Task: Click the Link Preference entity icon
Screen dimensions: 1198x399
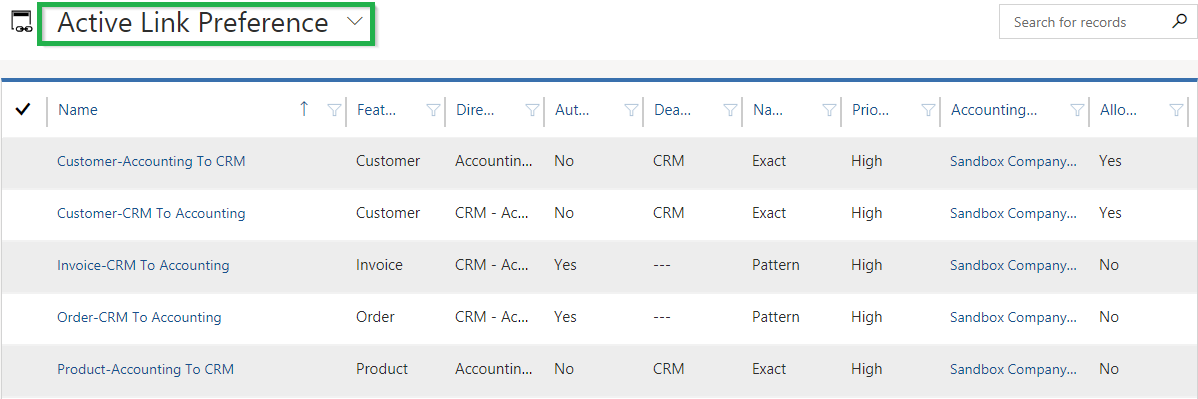Action: [21, 22]
